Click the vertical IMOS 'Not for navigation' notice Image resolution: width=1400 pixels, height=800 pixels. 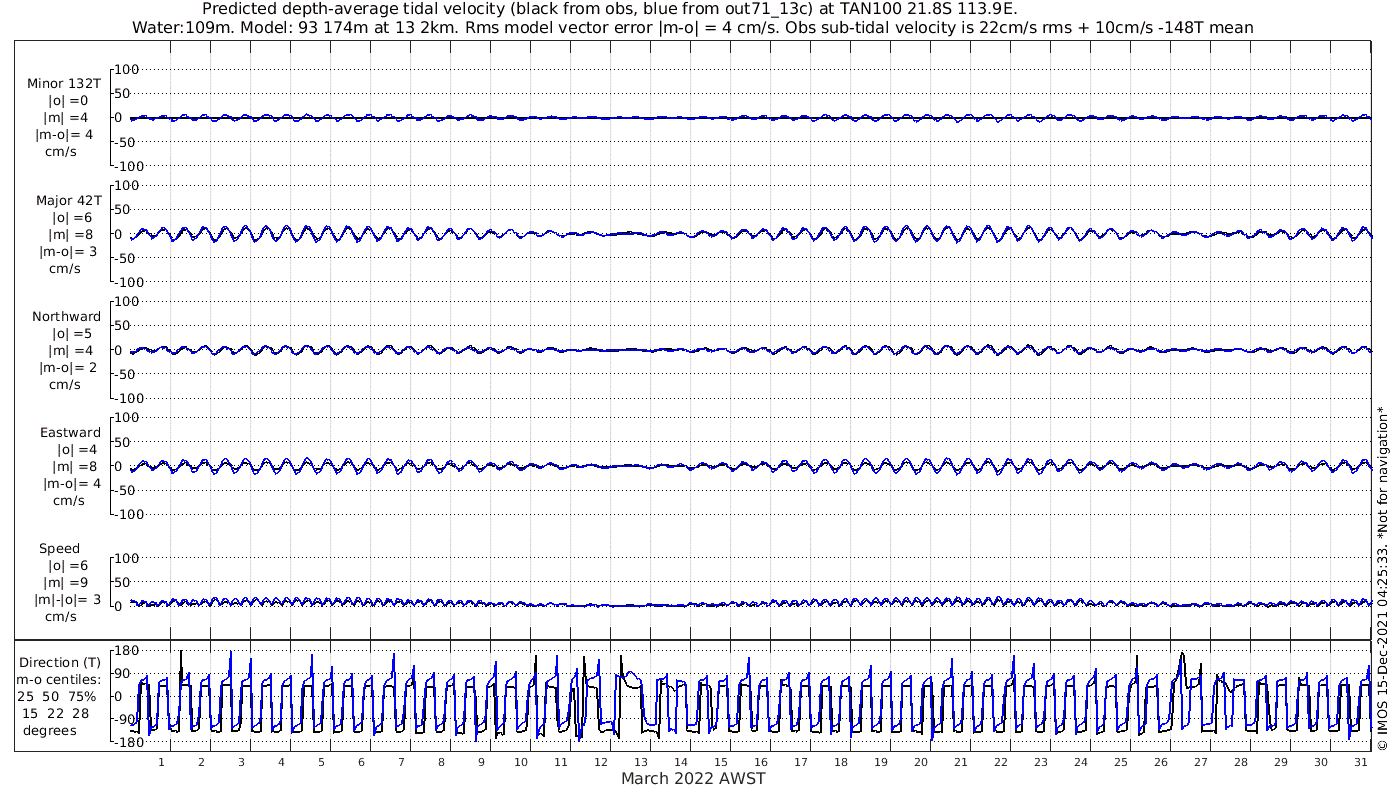(x=1382, y=577)
